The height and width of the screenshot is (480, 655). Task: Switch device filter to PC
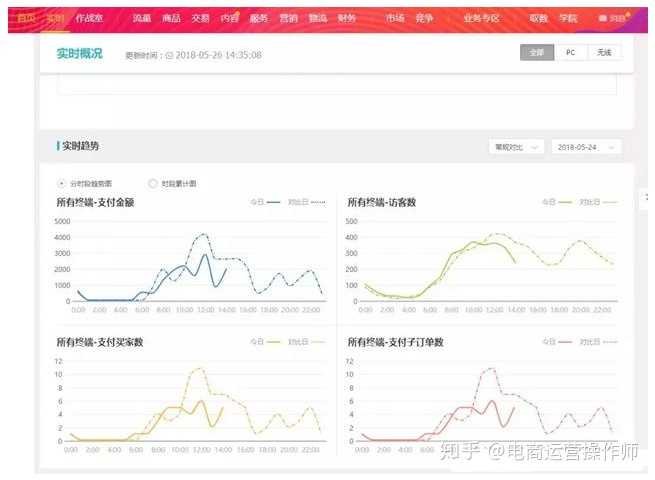(x=570, y=52)
